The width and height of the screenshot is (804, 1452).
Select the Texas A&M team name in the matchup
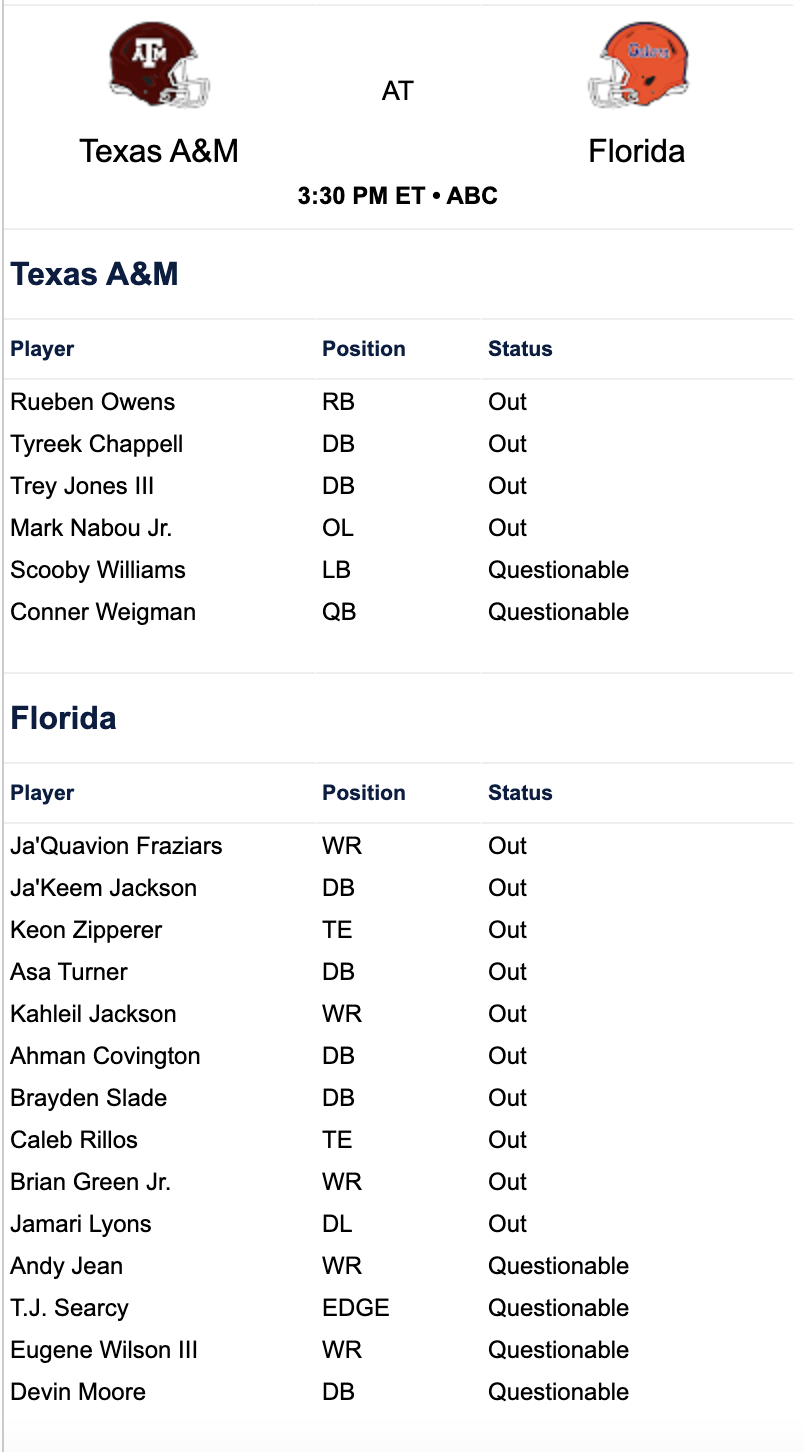click(x=159, y=151)
